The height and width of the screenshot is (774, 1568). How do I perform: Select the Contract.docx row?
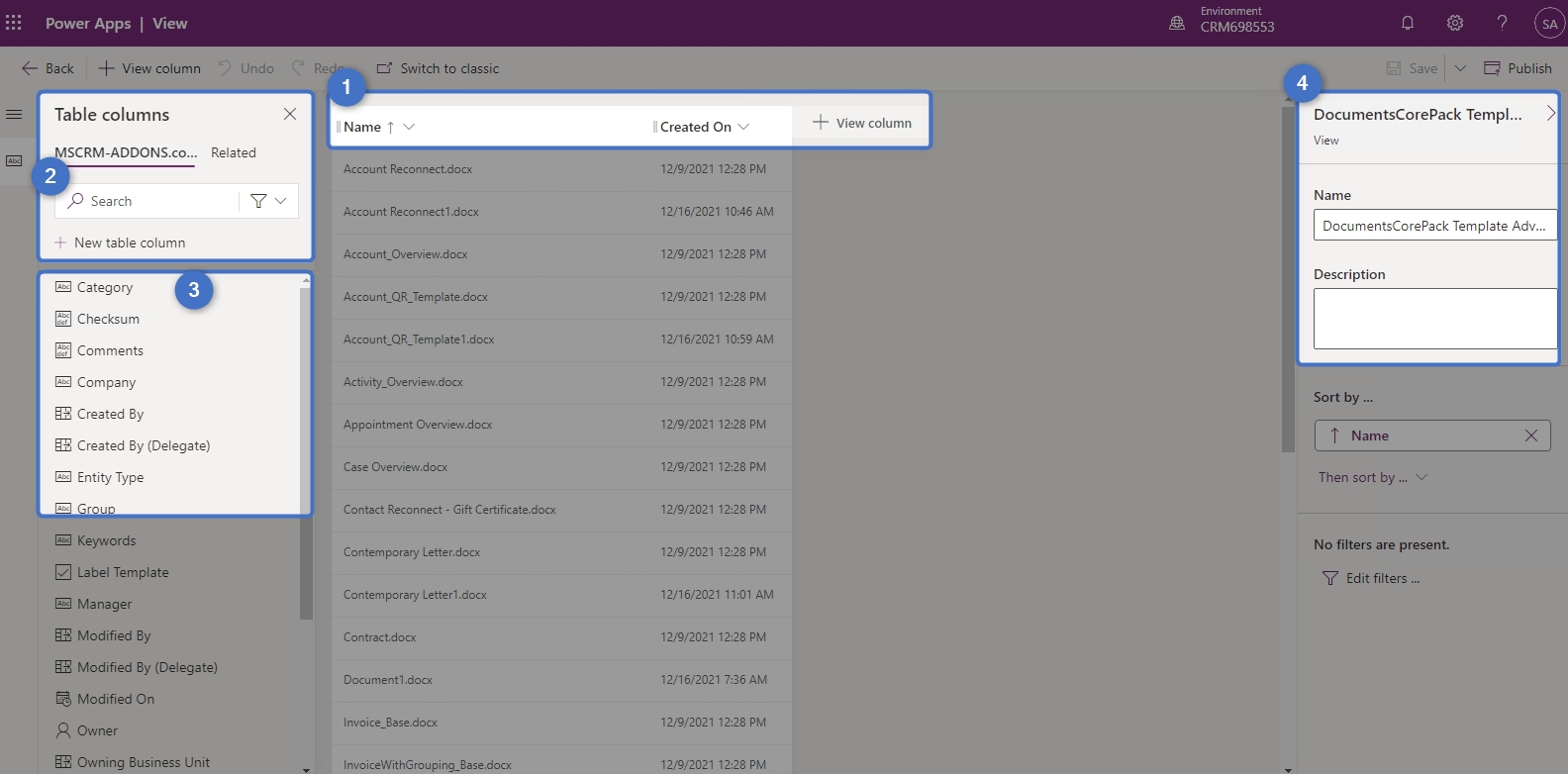point(561,637)
